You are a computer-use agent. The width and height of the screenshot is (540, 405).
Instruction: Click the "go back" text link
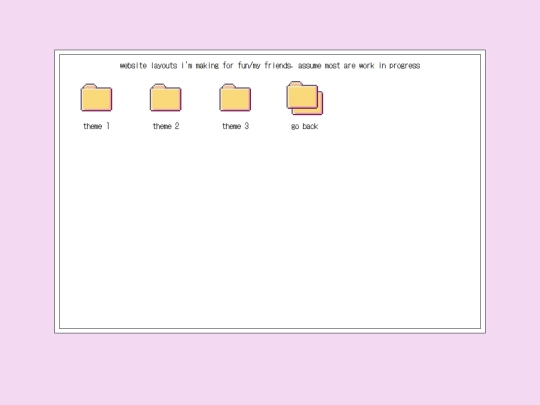[304, 126]
